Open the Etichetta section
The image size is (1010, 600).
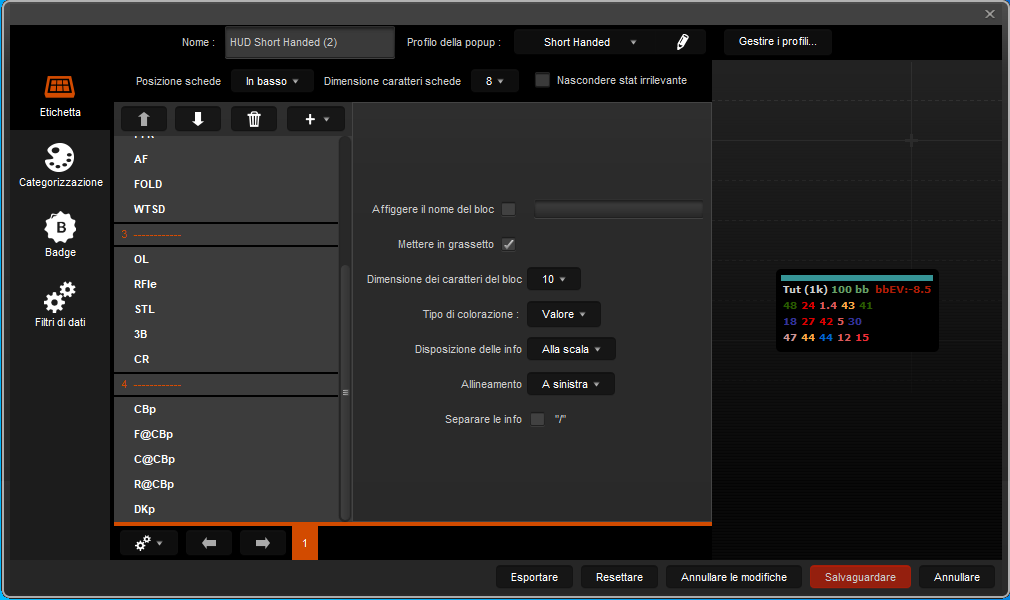(60, 95)
